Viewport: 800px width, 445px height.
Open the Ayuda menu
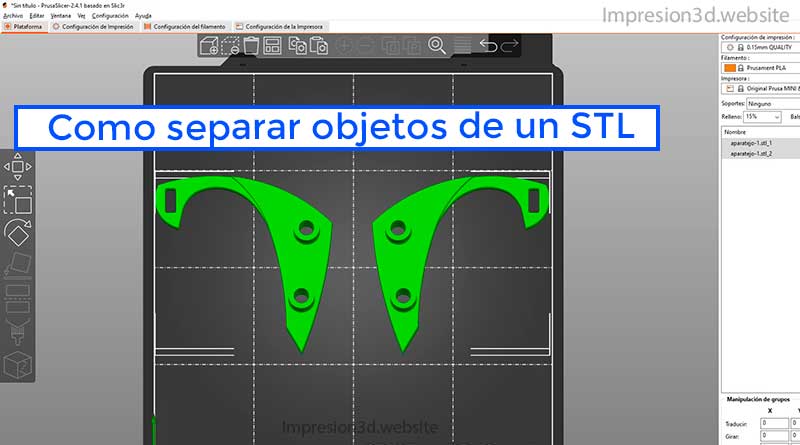143,16
